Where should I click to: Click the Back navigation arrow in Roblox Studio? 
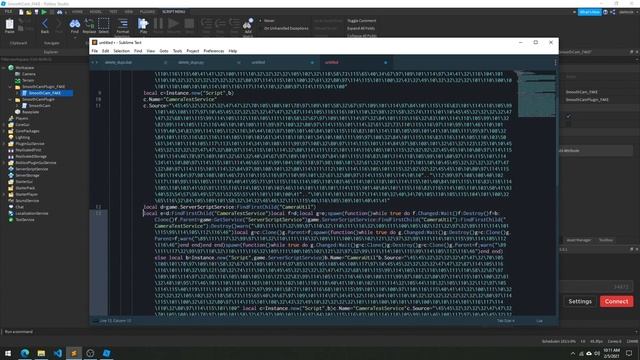tap(45, 25)
